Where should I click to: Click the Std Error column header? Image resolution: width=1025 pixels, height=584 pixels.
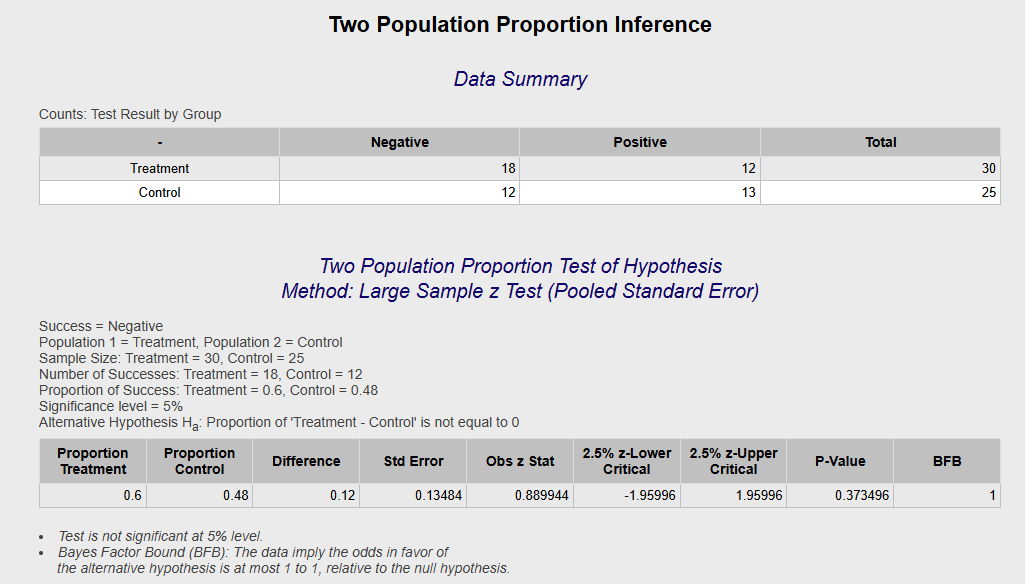point(413,461)
